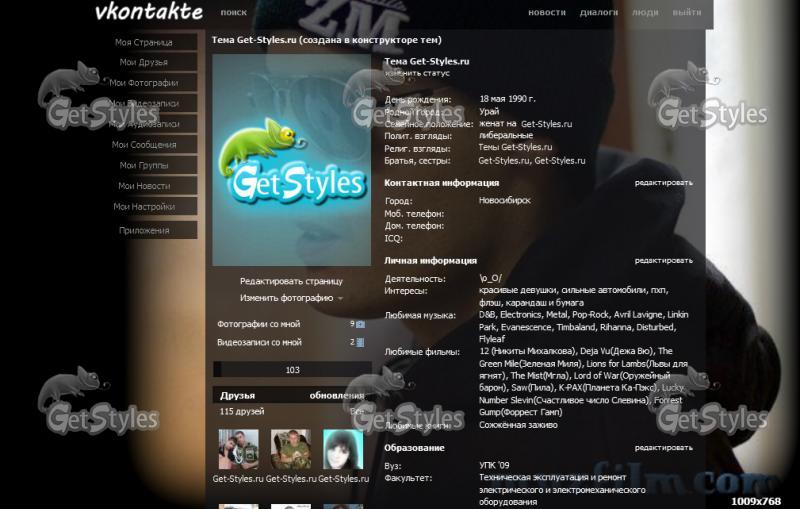Open second friend's avatar in camouflage
Screen dimensions: 800x509
(x=291, y=450)
